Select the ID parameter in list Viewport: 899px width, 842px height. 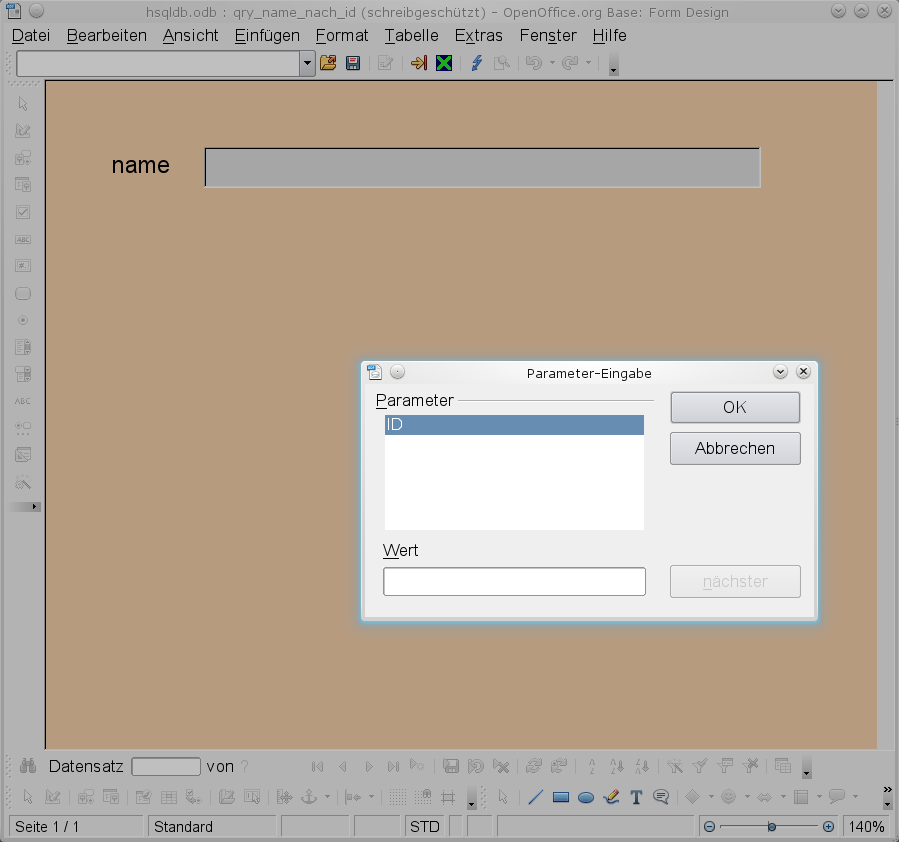click(x=514, y=425)
